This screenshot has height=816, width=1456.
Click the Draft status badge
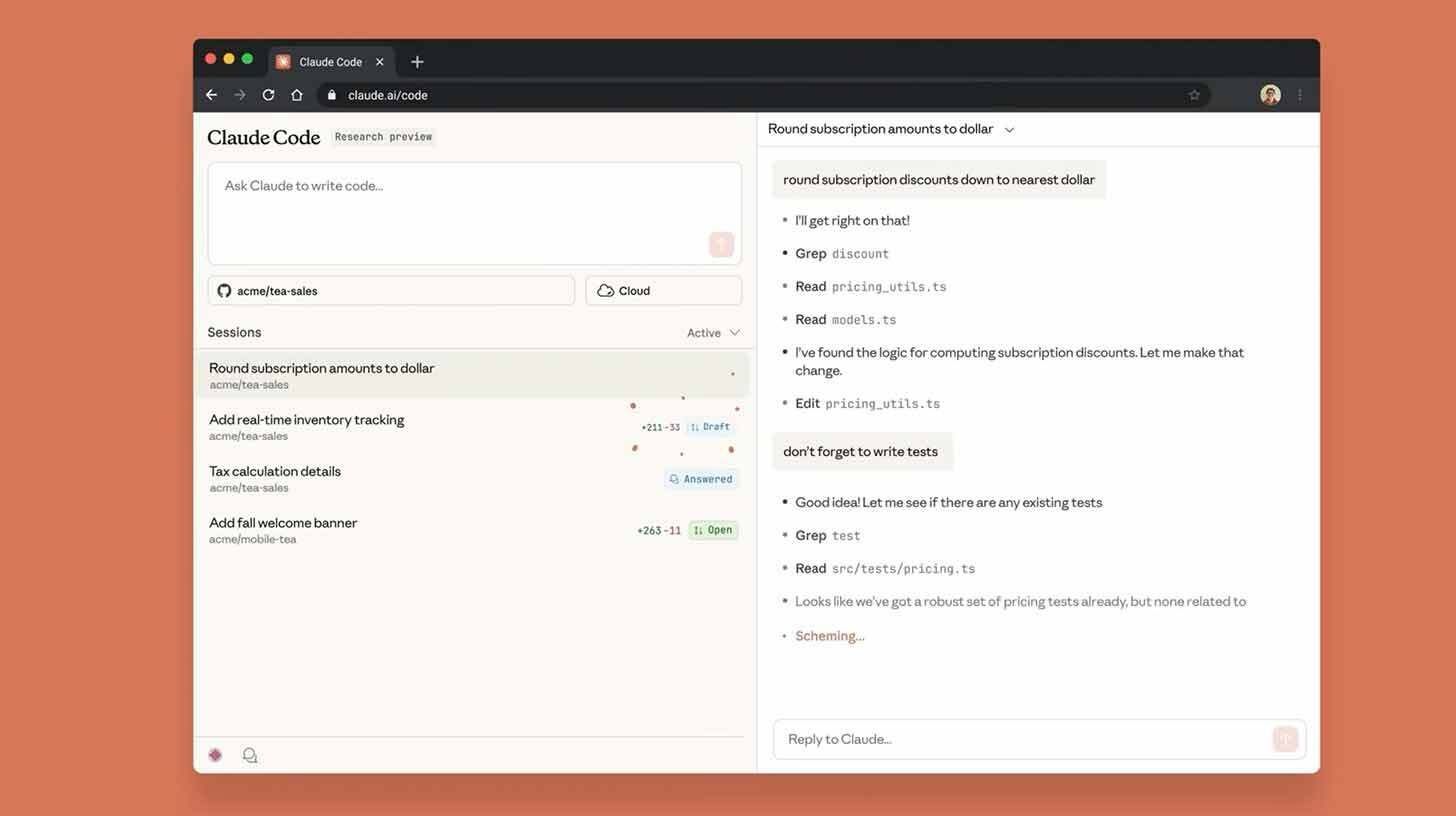pyautogui.click(x=711, y=427)
